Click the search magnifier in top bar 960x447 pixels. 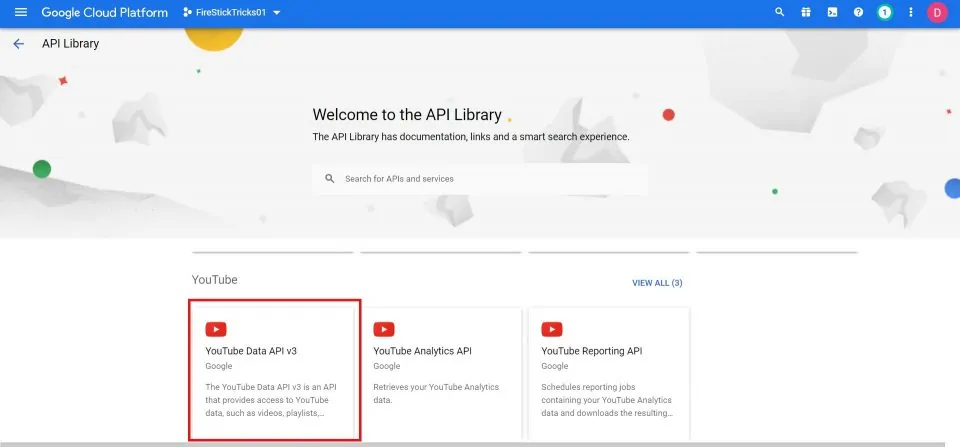(779, 12)
